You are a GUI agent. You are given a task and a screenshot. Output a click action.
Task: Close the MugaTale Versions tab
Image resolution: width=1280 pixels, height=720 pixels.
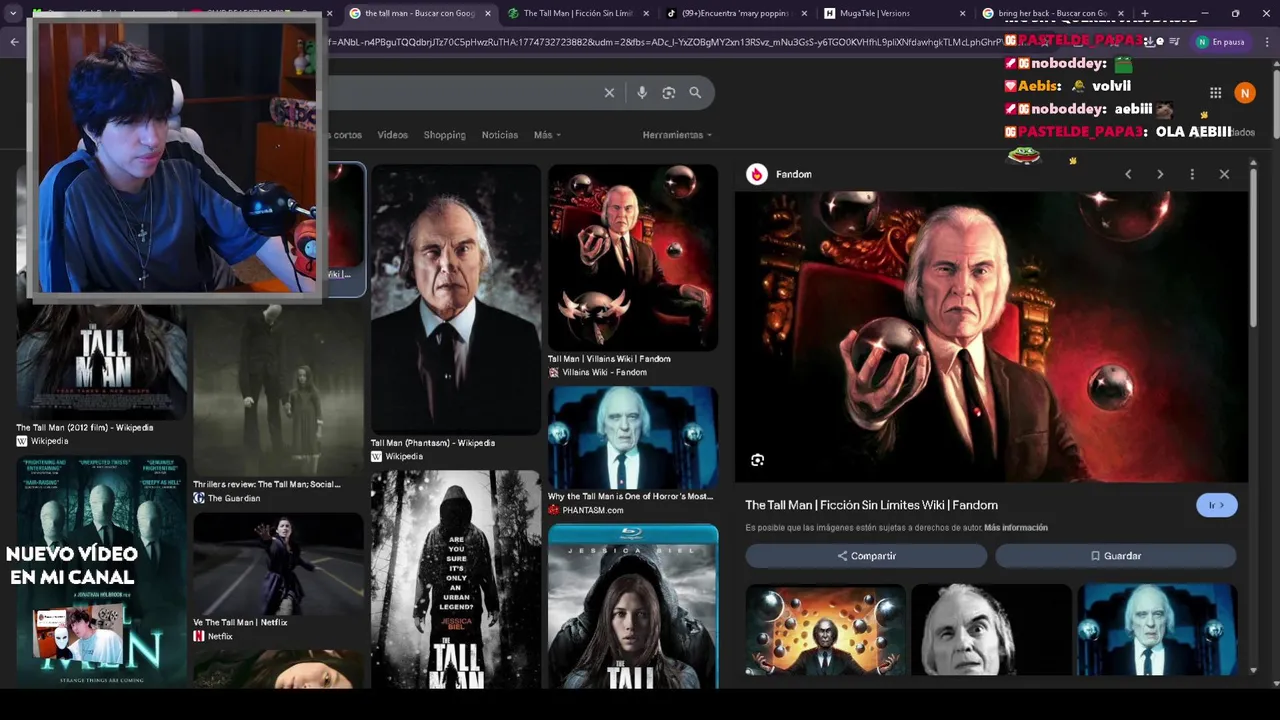point(963,14)
